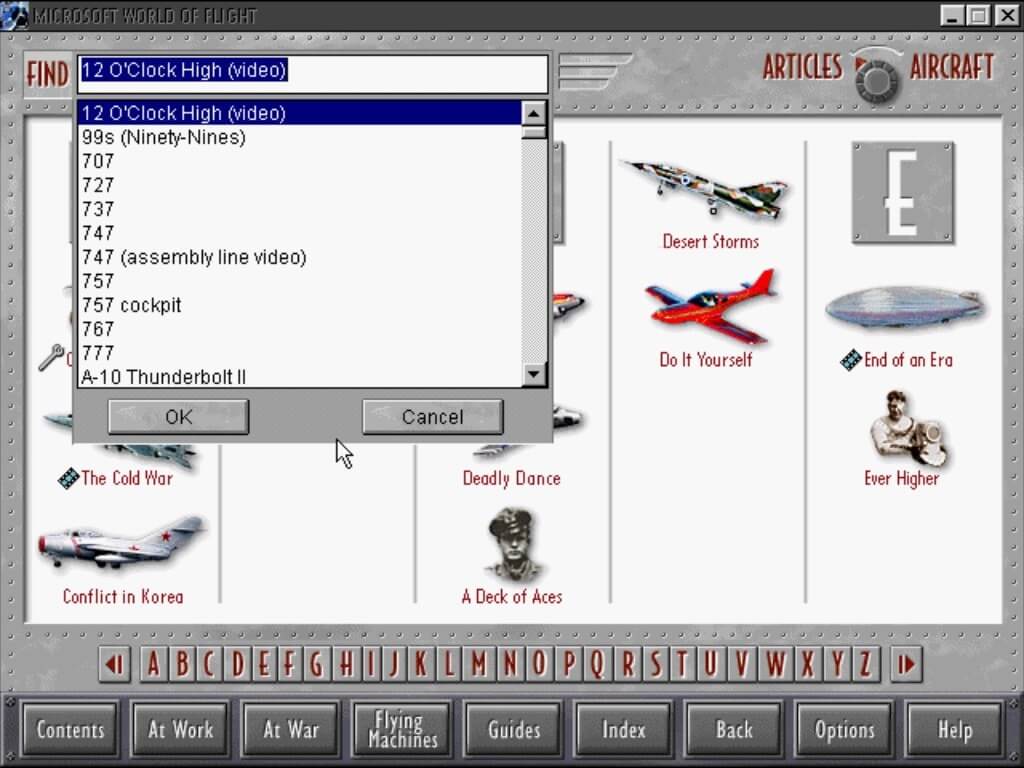Cancel the Find dialog
The image size is (1024, 768).
tap(432, 417)
